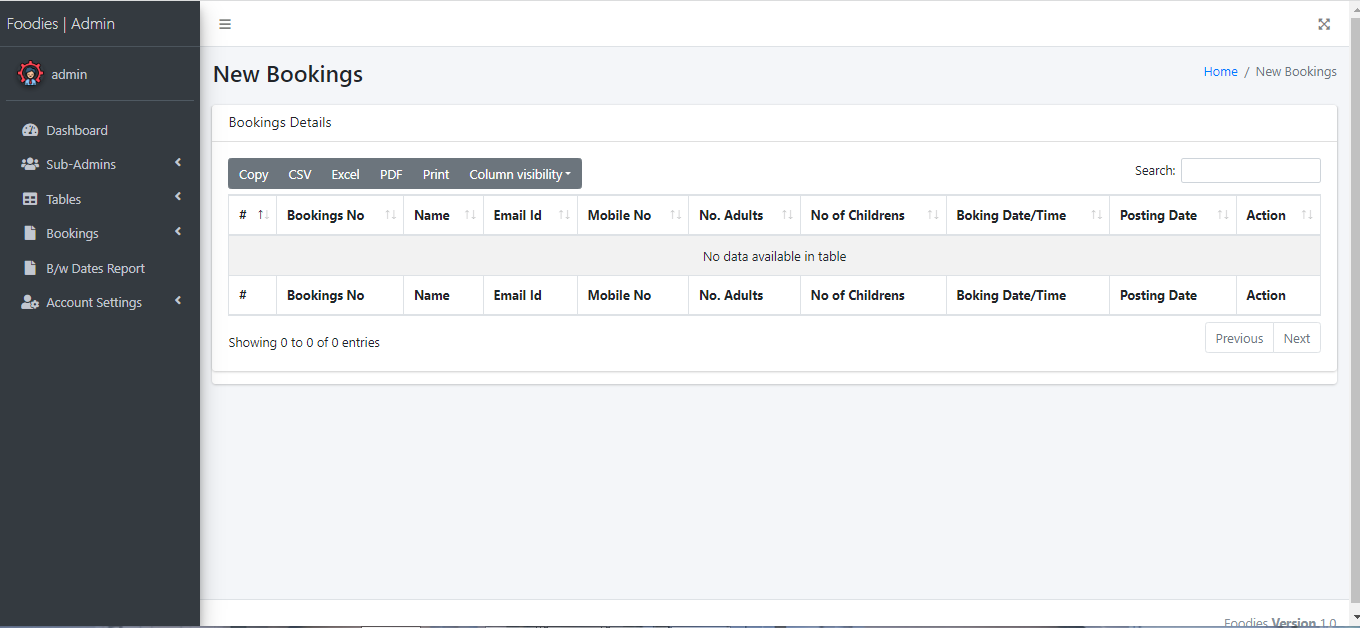Image resolution: width=1360 pixels, height=628 pixels.
Task: Expand the Bookings submenu chevron
Action: click(x=178, y=232)
